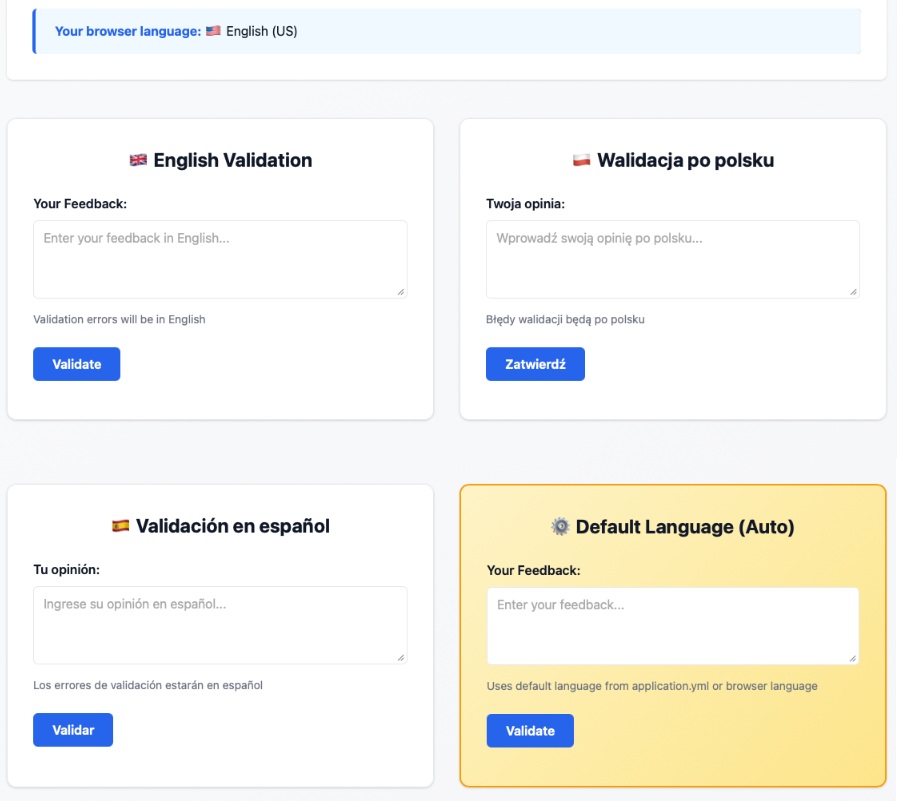Focus the 'Enter your feedback in English' textarea
Viewport: 897px width, 801px height.
(x=220, y=258)
